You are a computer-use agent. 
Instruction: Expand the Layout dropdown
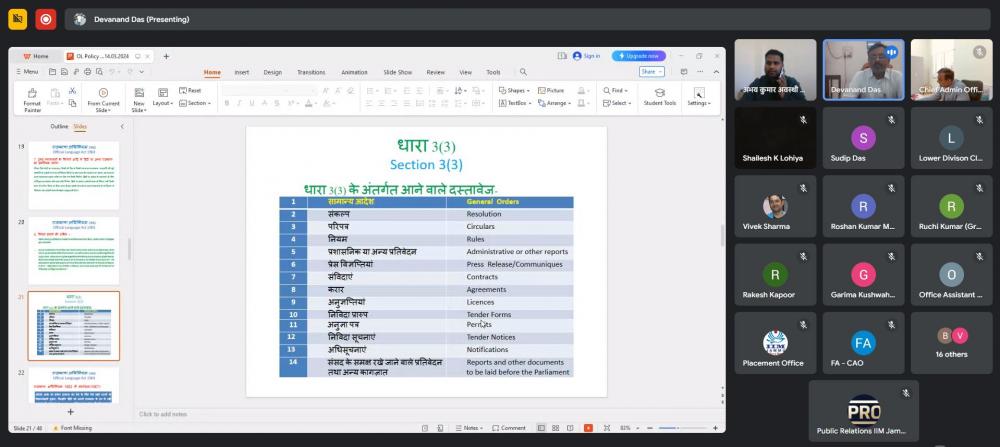click(163, 103)
